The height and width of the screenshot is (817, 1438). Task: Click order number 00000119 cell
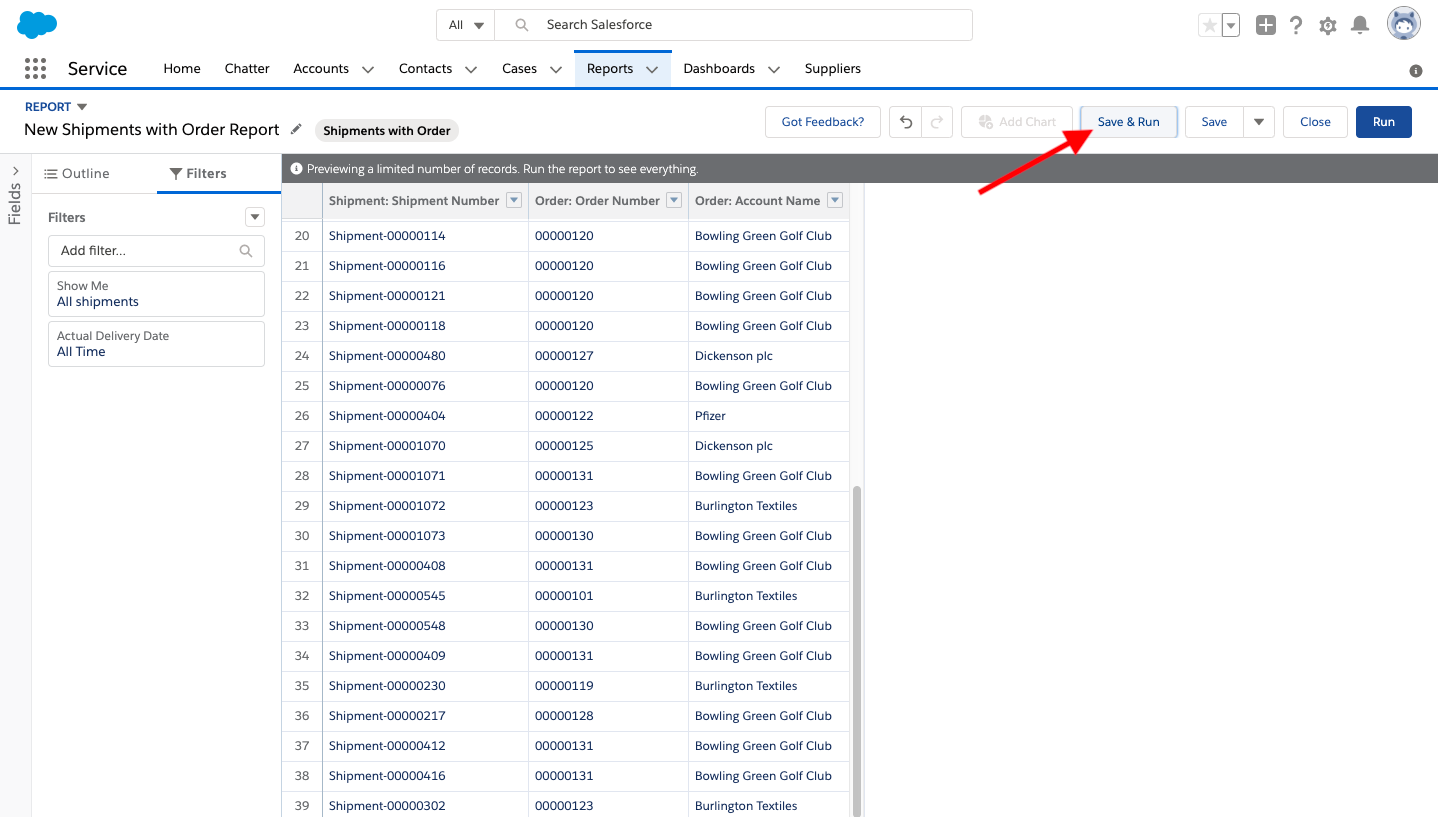[x=609, y=686]
